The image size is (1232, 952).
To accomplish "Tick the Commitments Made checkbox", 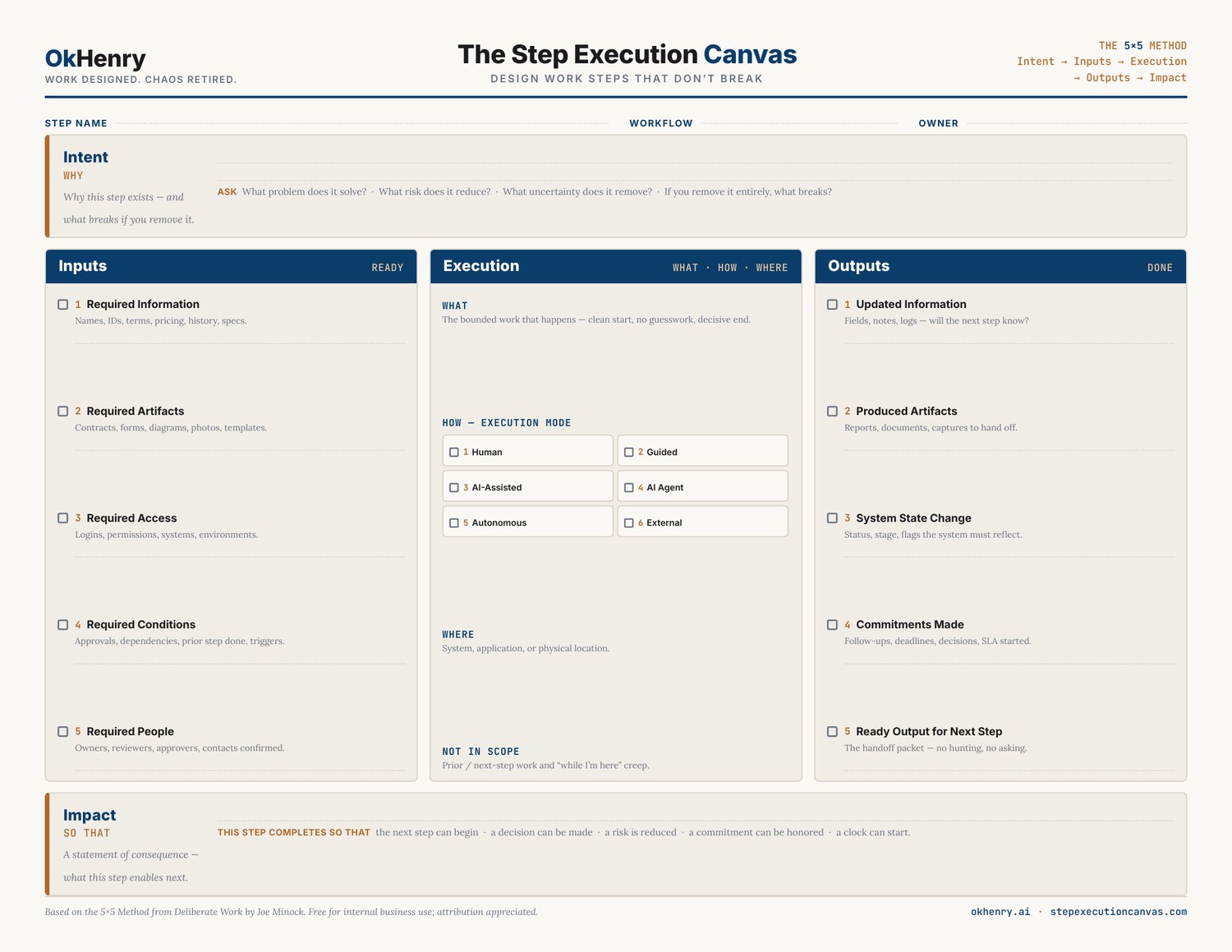I will point(833,625).
